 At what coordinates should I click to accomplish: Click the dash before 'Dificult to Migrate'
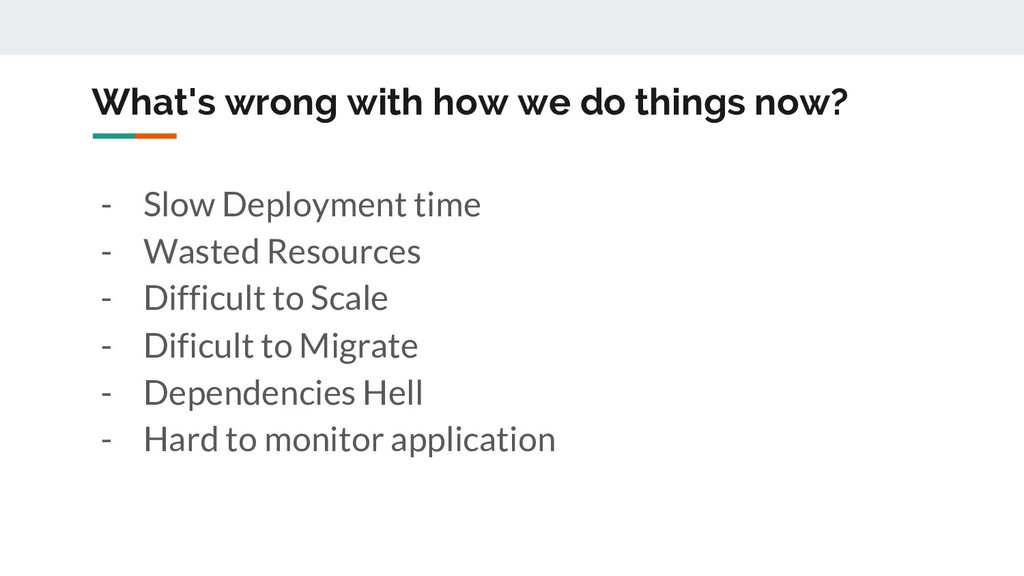106,347
